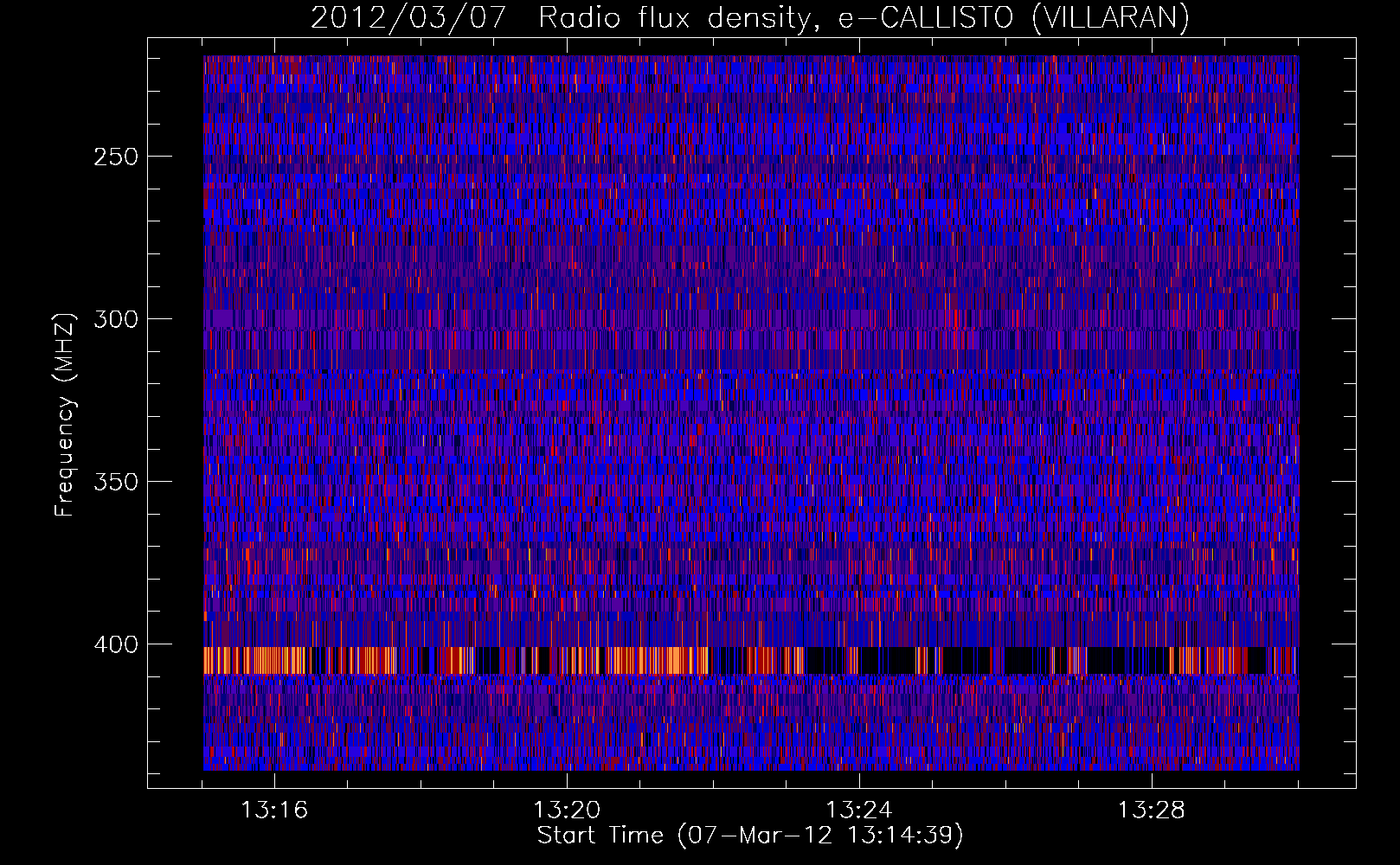This screenshot has width=1400, height=865.
Task: Click the 300 frequency tick label
Action: pyautogui.click(x=116, y=319)
